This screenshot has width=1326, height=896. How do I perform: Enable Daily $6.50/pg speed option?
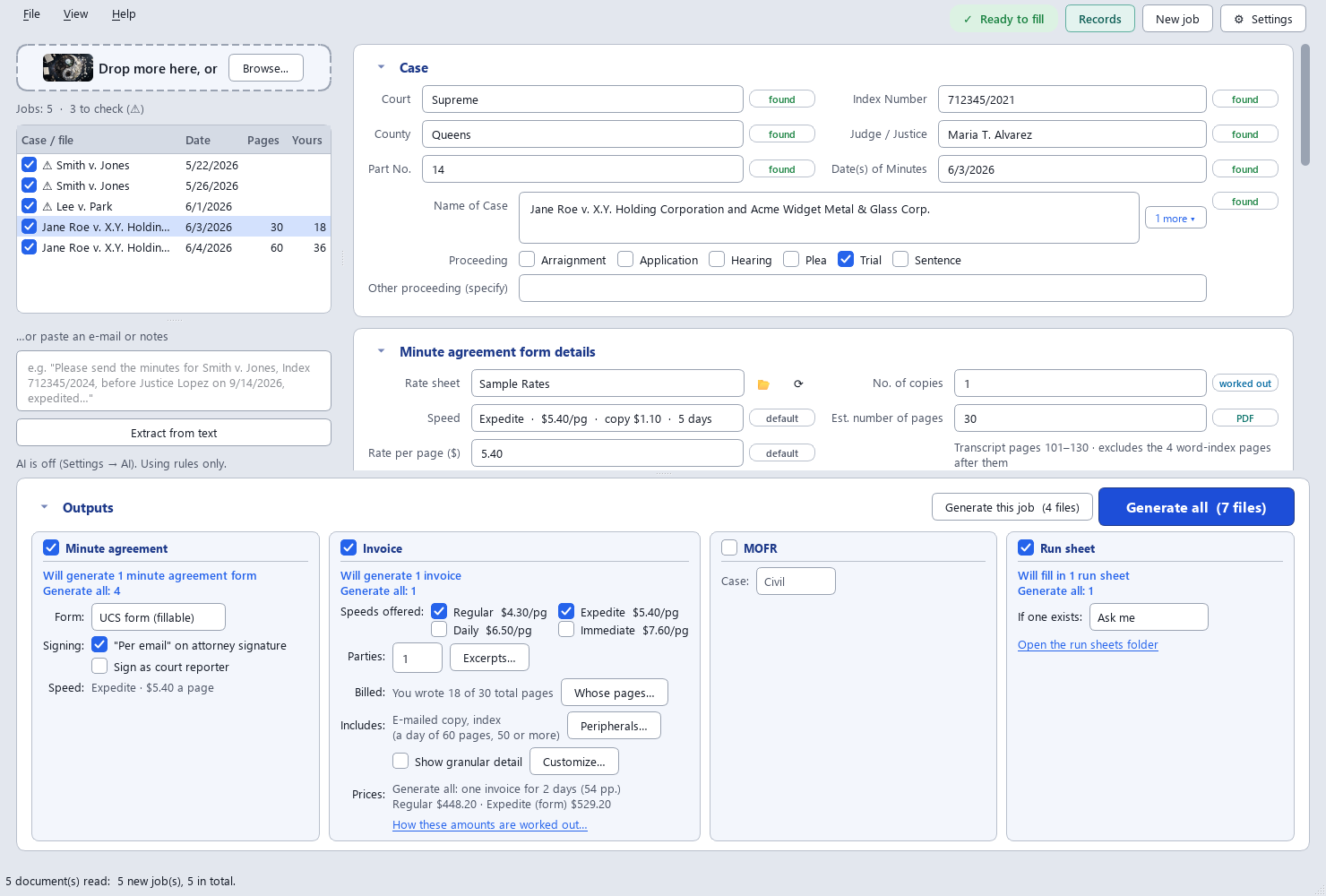(x=439, y=630)
